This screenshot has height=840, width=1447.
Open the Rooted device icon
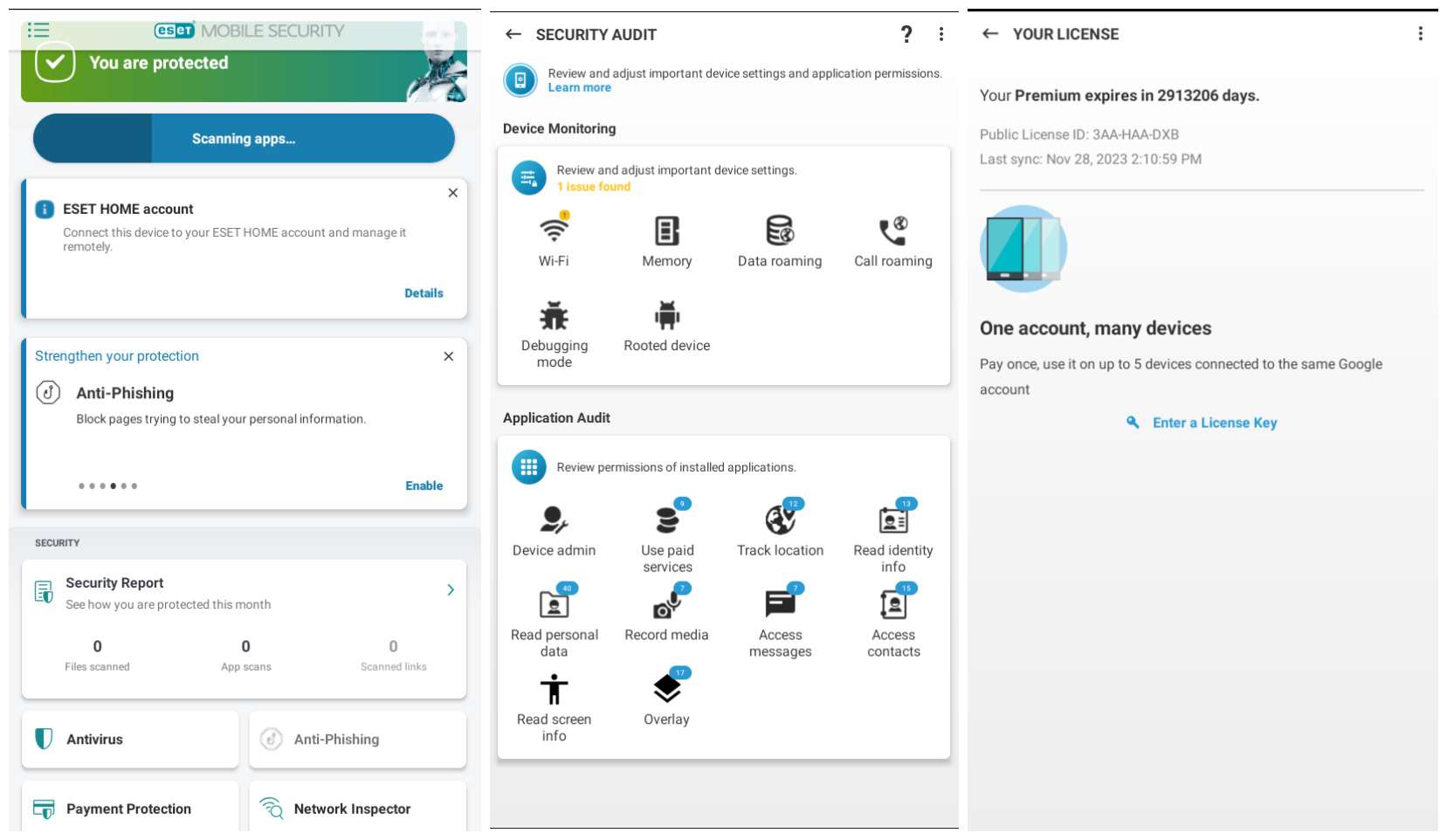pyautogui.click(x=667, y=315)
